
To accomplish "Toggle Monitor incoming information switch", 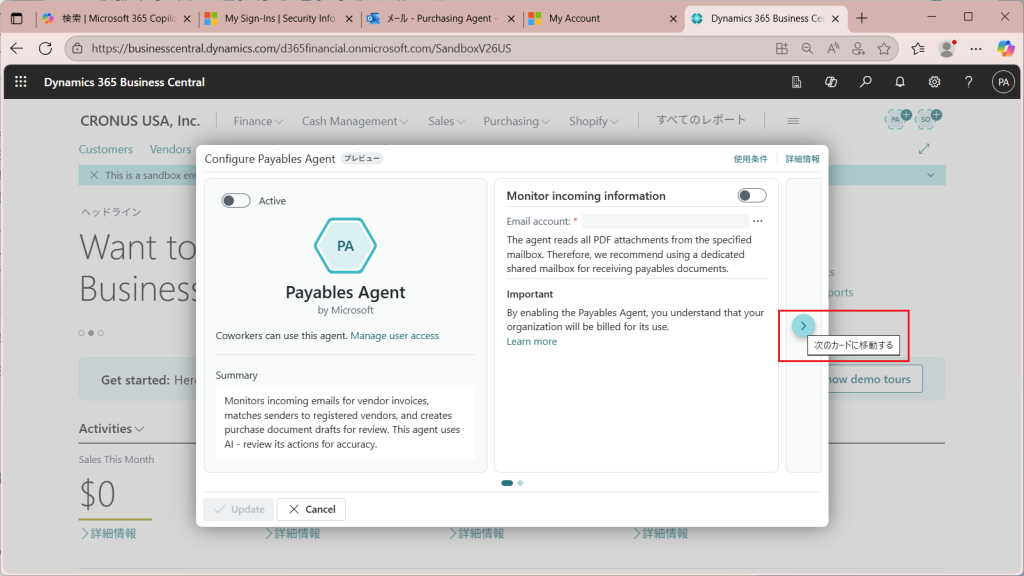I will [x=752, y=195].
